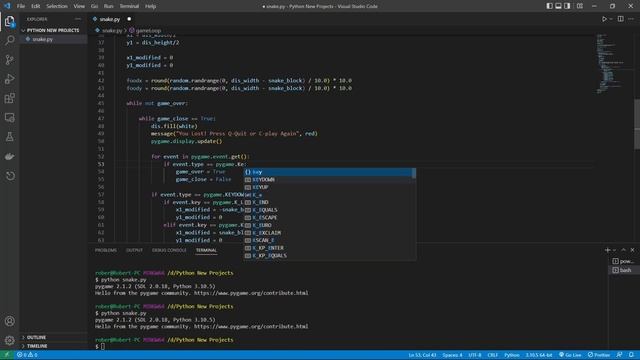
Task: Go to line via Ln 53, Col 43
Action: [x=422, y=355]
